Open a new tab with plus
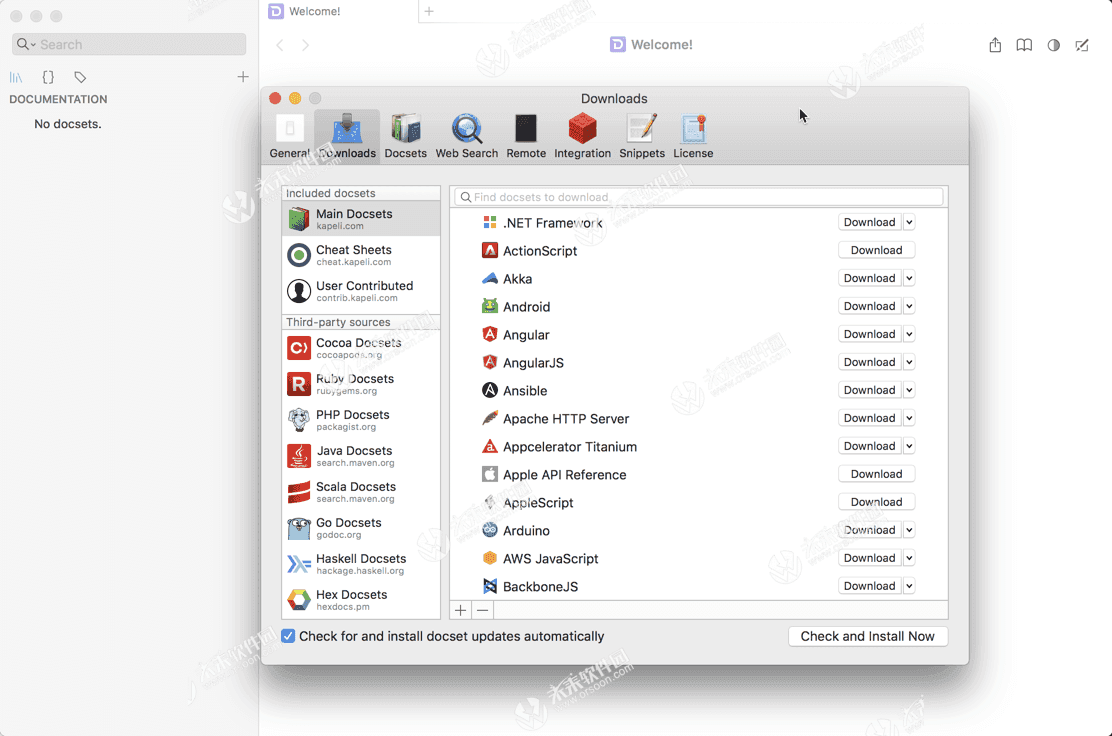The height and width of the screenshot is (736, 1112). click(x=429, y=11)
